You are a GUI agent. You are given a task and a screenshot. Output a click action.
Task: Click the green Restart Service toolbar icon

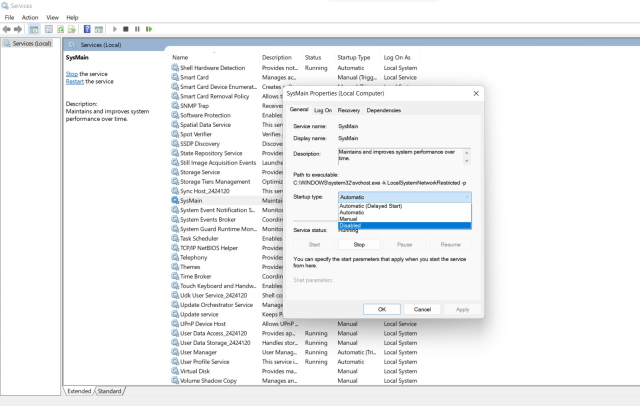149,29
